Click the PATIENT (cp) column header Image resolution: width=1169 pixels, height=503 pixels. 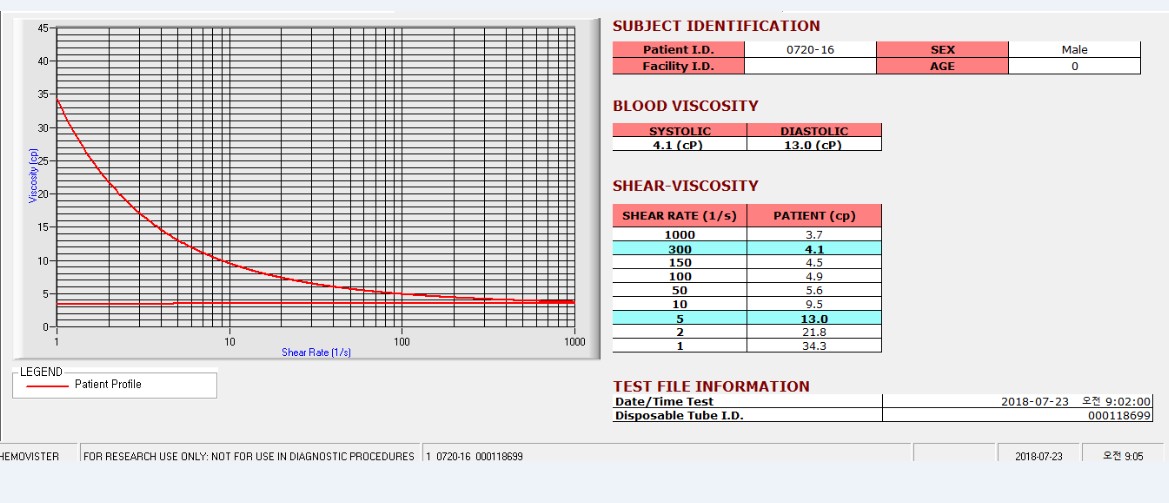(x=813, y=216)
